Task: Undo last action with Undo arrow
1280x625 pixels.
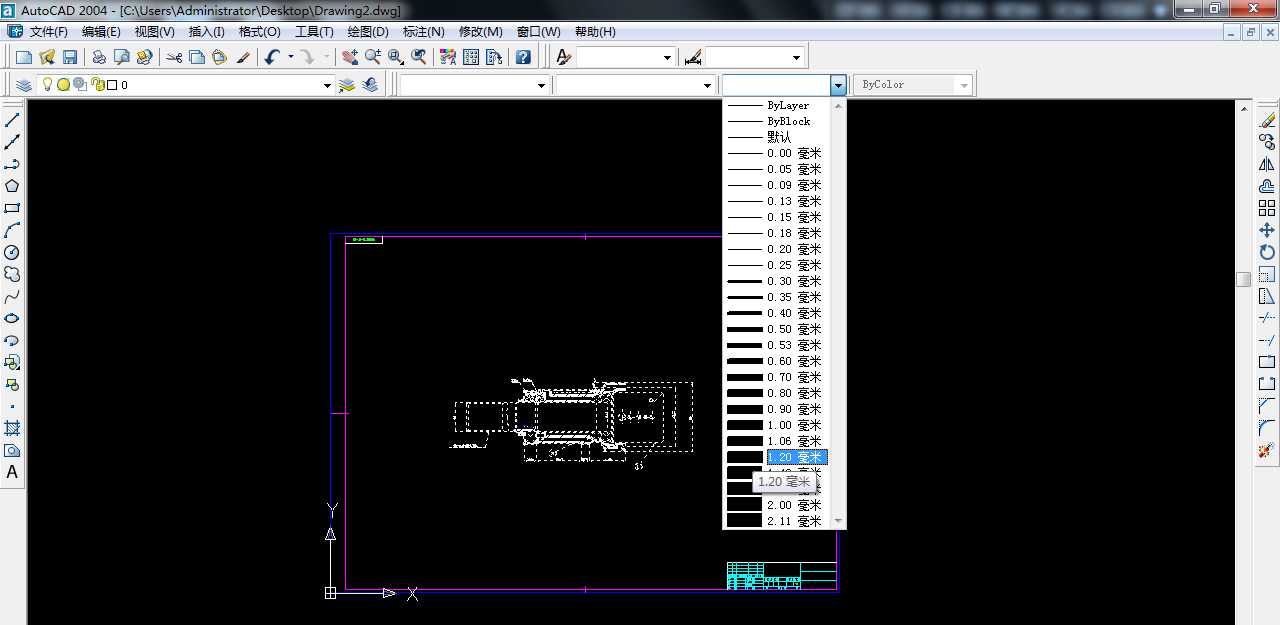Action: [273, 57]
